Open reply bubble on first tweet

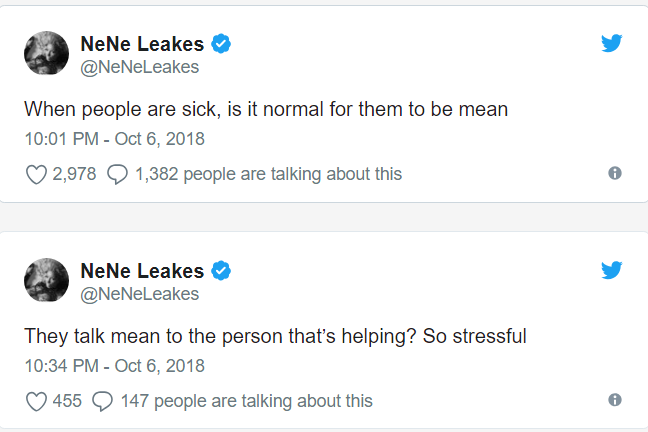117,174
